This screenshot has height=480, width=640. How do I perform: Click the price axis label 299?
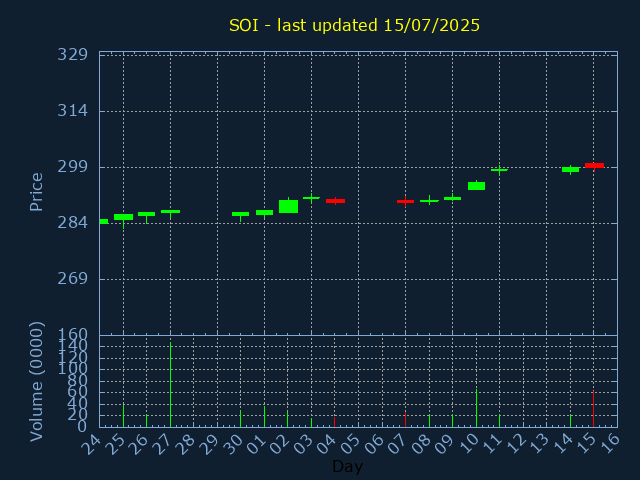point(73,167)
